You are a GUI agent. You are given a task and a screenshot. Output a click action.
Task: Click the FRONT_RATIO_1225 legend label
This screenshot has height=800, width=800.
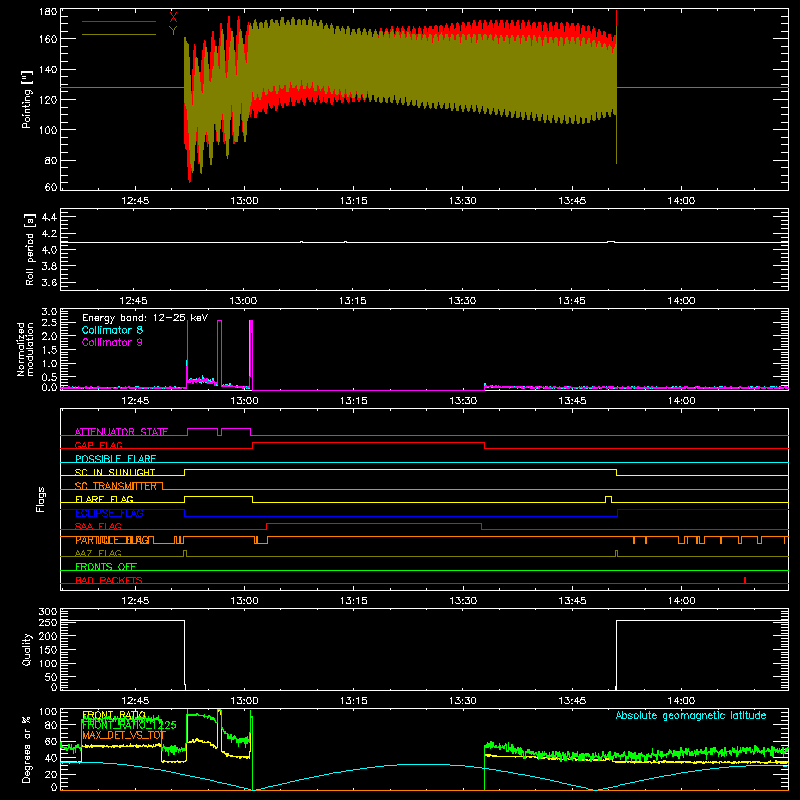point(129,725)
